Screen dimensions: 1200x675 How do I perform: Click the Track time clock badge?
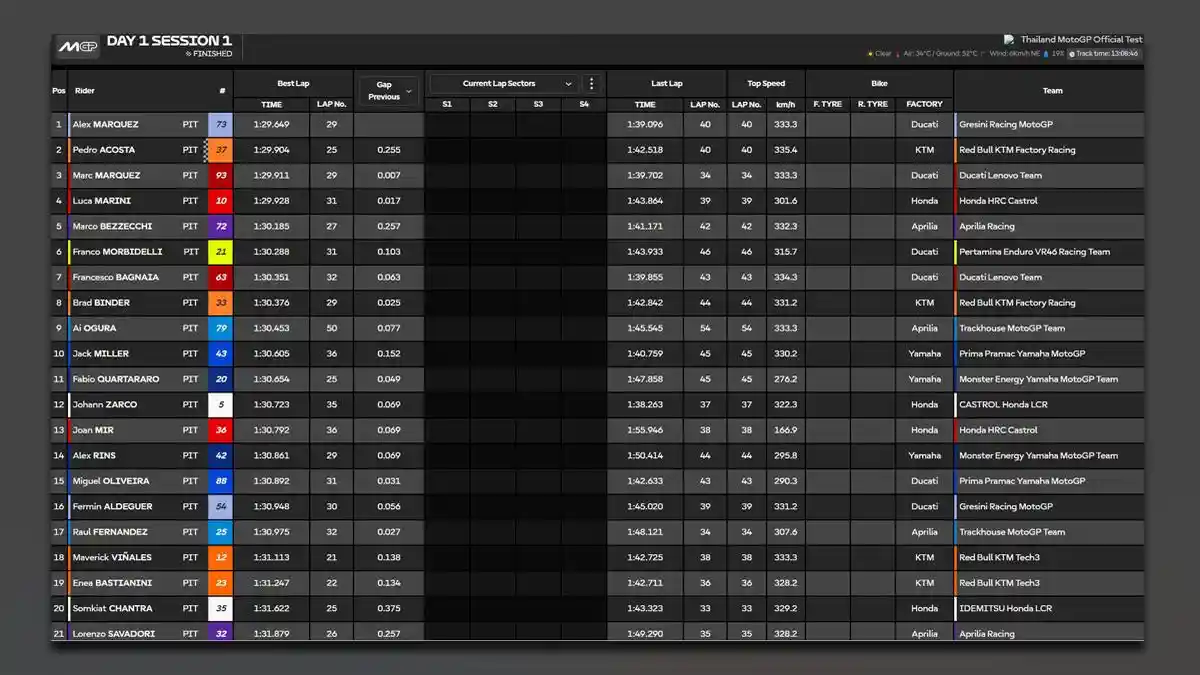[1104, 54]
